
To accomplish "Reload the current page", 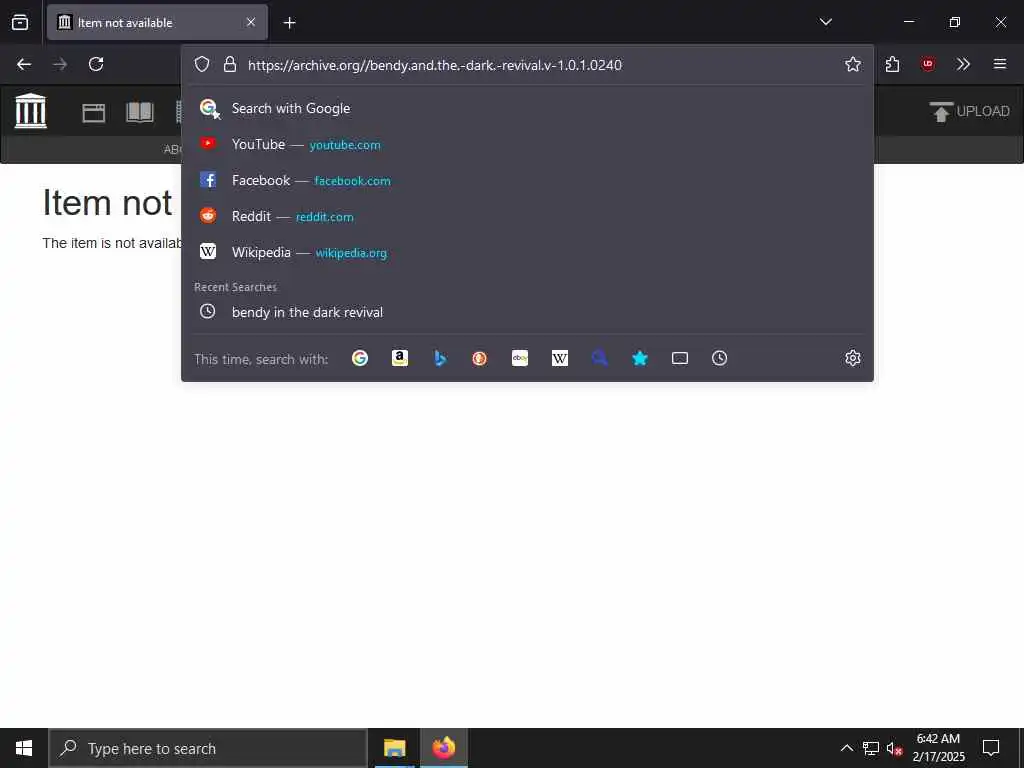I will (96, 64).
